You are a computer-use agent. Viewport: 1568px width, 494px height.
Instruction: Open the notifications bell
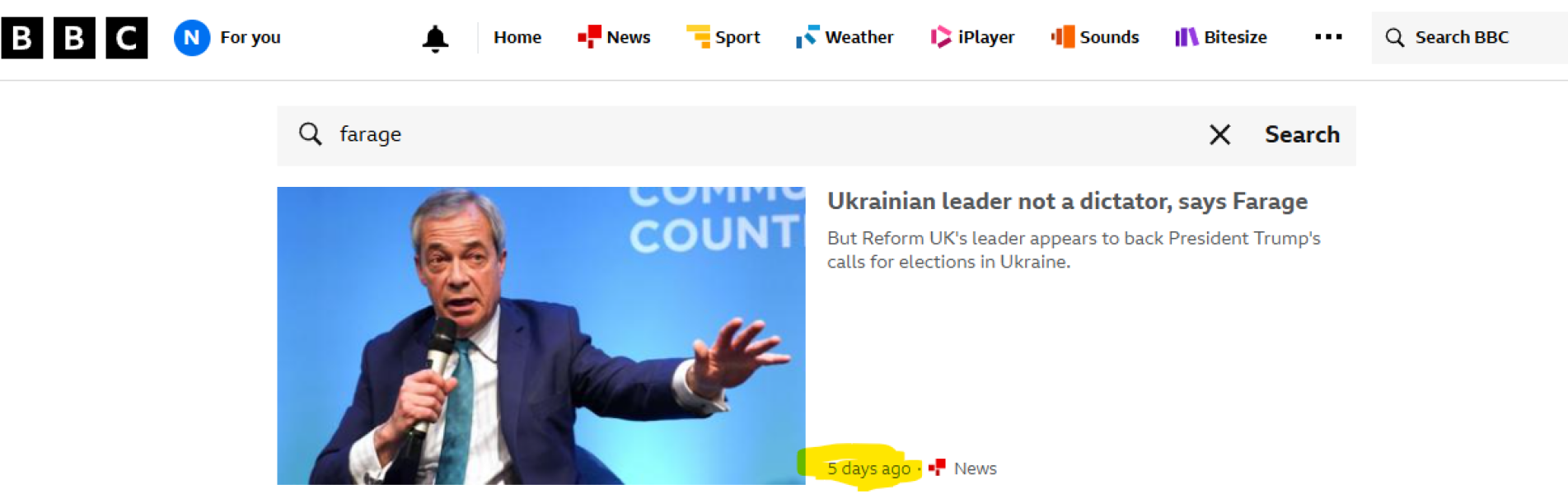(x=435, y=39)
